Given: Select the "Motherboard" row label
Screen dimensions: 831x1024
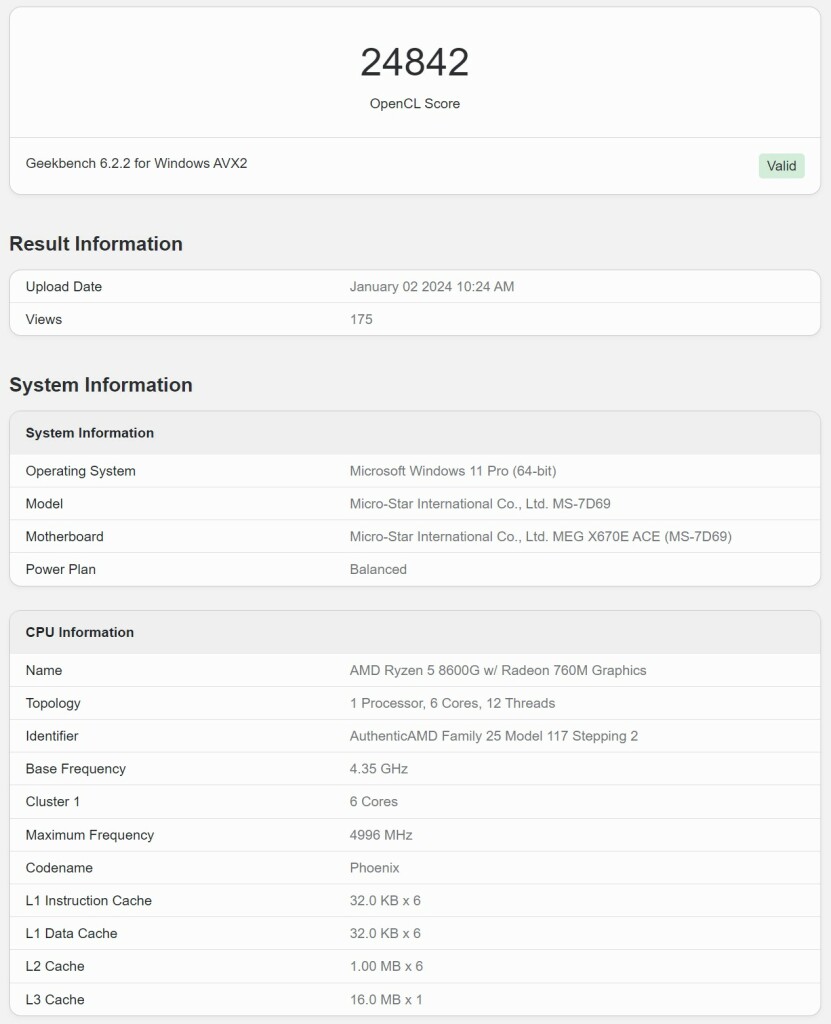Looking at the screenshot, I should (x=65, y=536).
